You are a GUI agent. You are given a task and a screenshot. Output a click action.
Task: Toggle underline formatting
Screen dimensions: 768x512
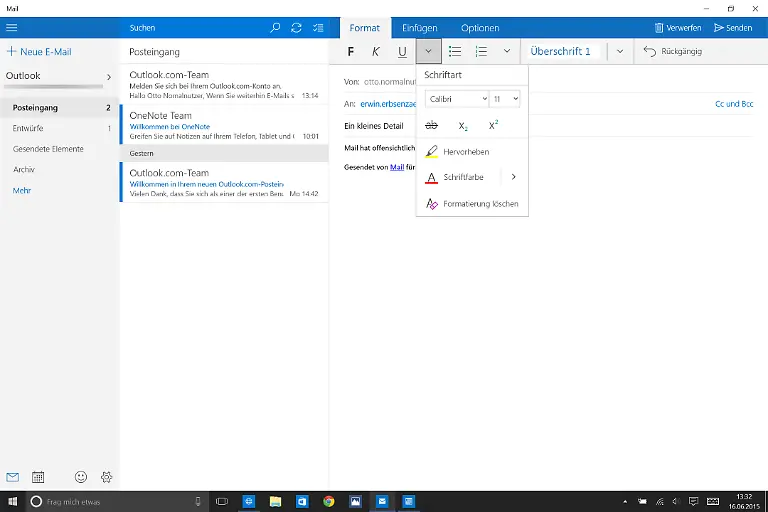click(402, 51)
